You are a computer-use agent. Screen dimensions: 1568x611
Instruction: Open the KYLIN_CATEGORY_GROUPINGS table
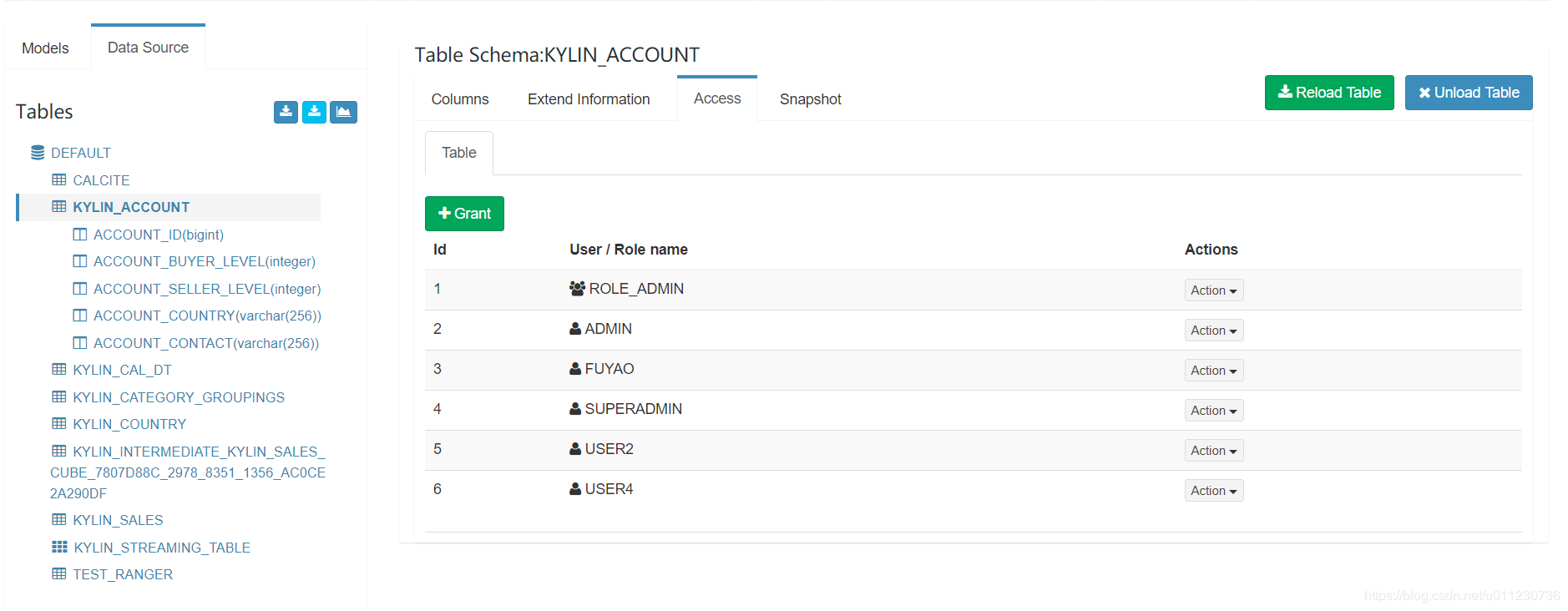179,397
